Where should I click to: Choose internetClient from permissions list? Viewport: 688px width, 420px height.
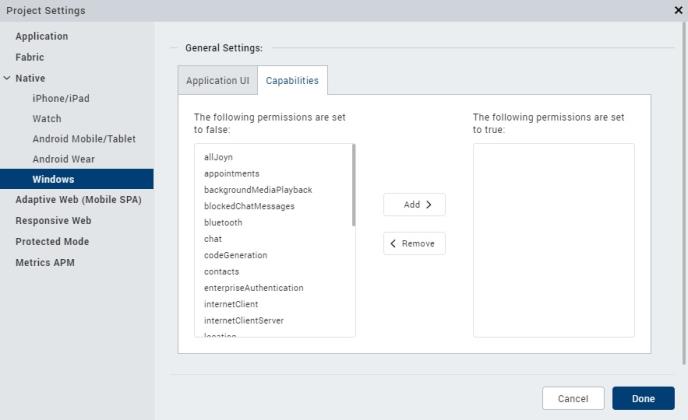coord(233,304)
